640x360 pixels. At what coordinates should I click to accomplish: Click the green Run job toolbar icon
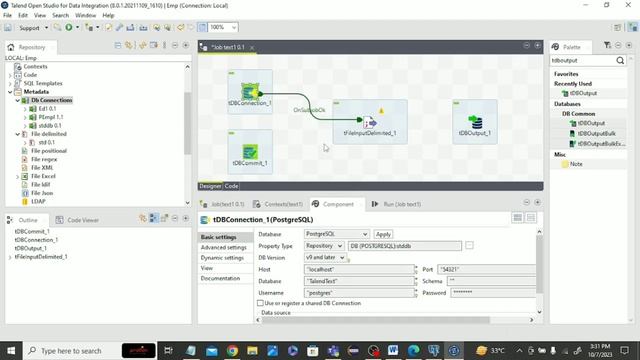[x=69, y=27]
